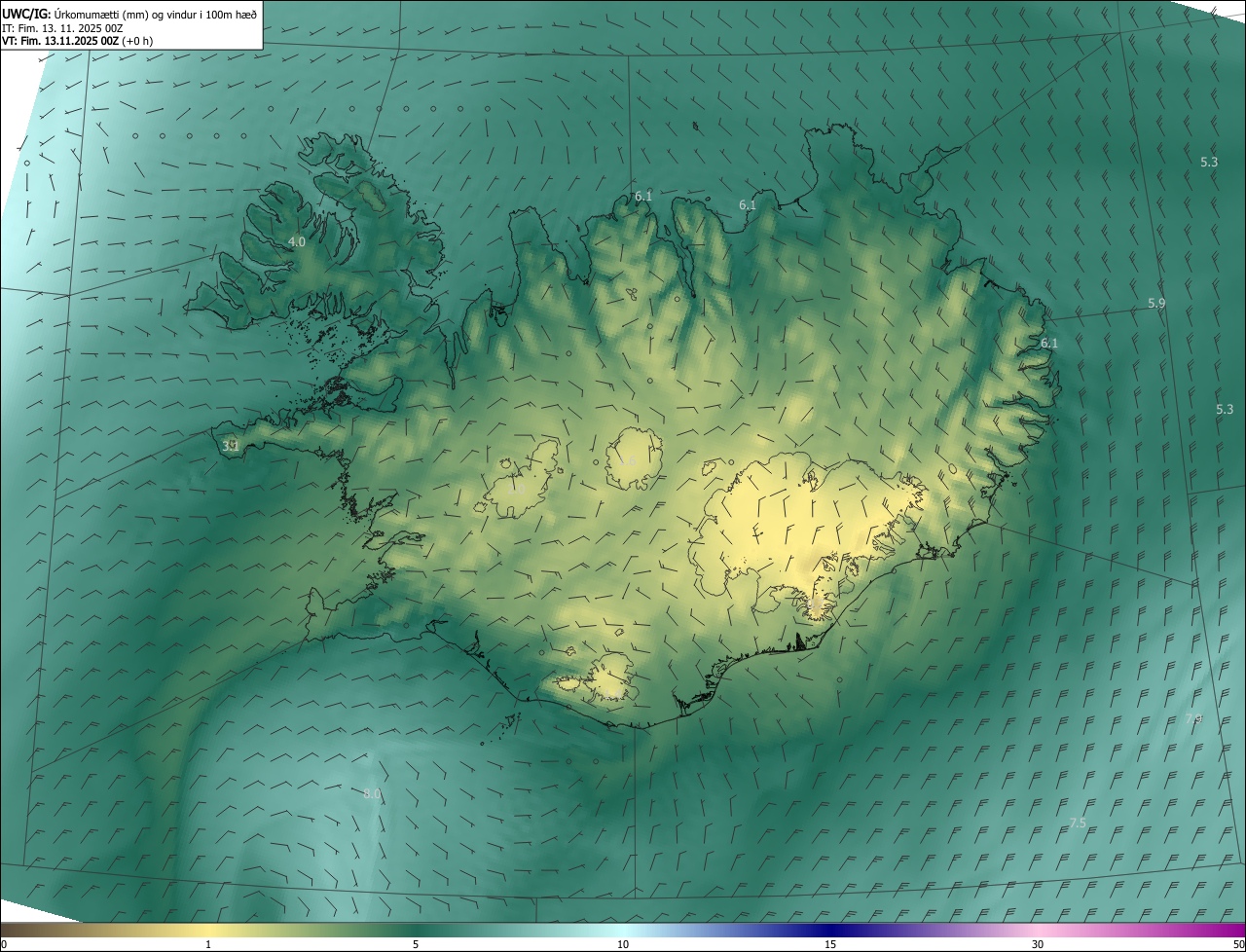Click the 8.0 value over the southwest ocean
This screenshot has height=952, width=1246.
[x=372, y=794]
